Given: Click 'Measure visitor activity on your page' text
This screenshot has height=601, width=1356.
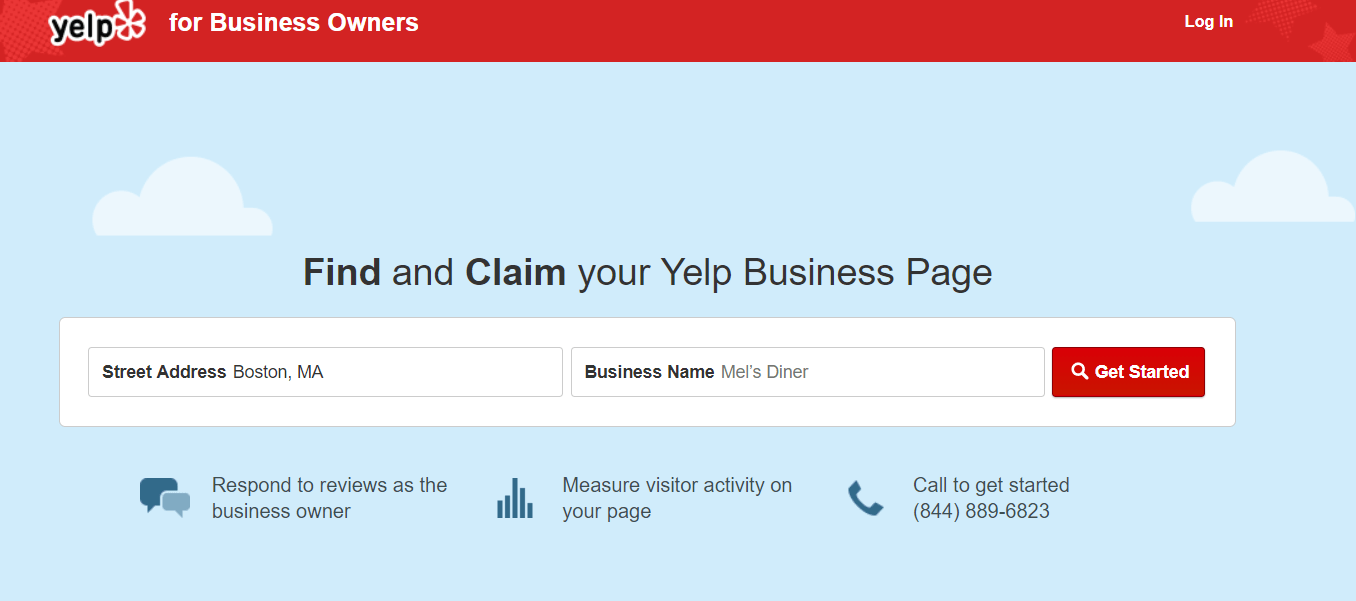Looking at the screenshot, I should pyautogui.click(x=677, y=498).
